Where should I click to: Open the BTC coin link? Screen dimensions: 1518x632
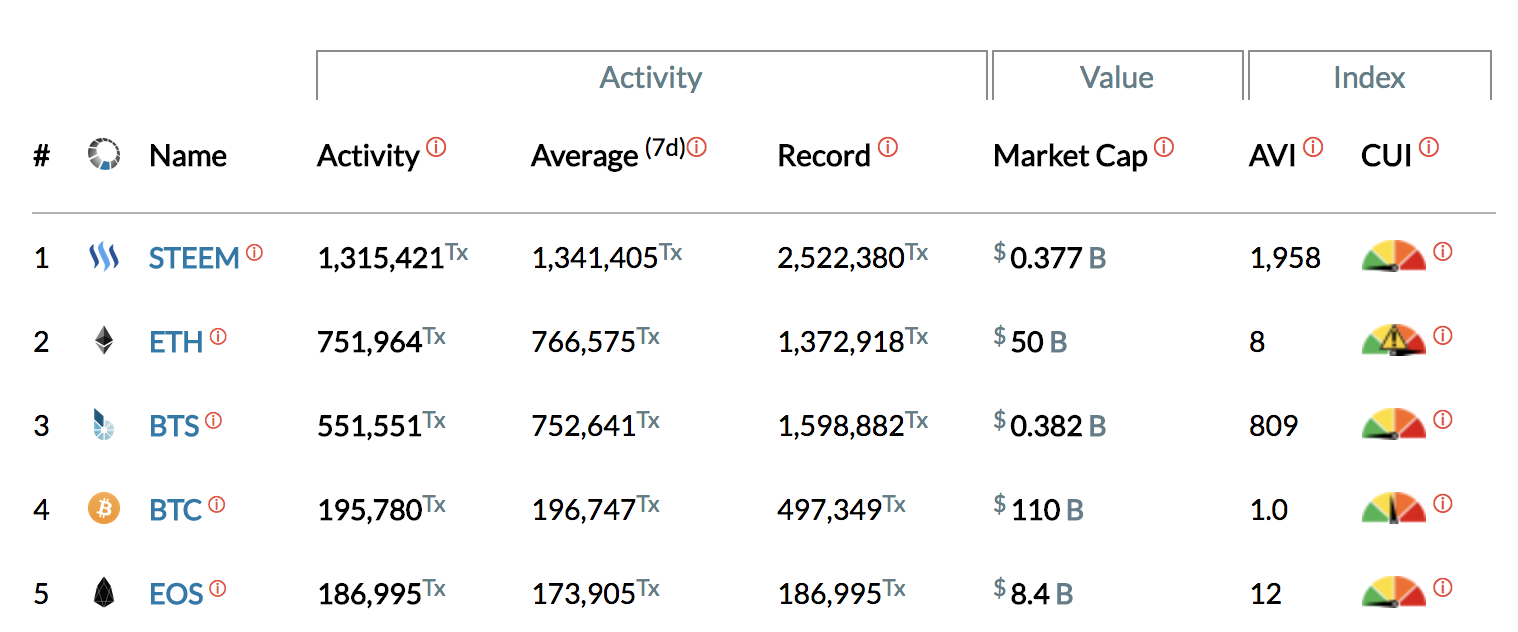(x=176, y=511)
